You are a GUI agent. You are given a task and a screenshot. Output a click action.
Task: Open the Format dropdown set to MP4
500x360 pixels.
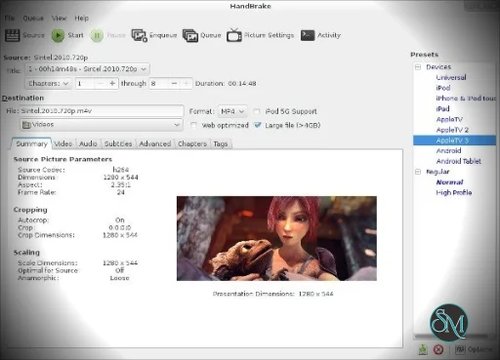tap(233, 111)
